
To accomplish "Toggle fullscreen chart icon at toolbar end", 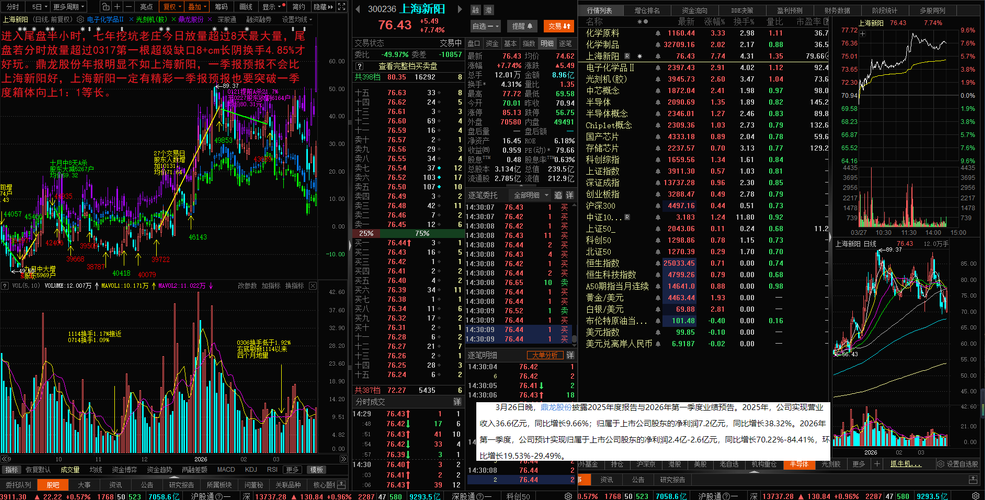I will click(x=342, y=7).
